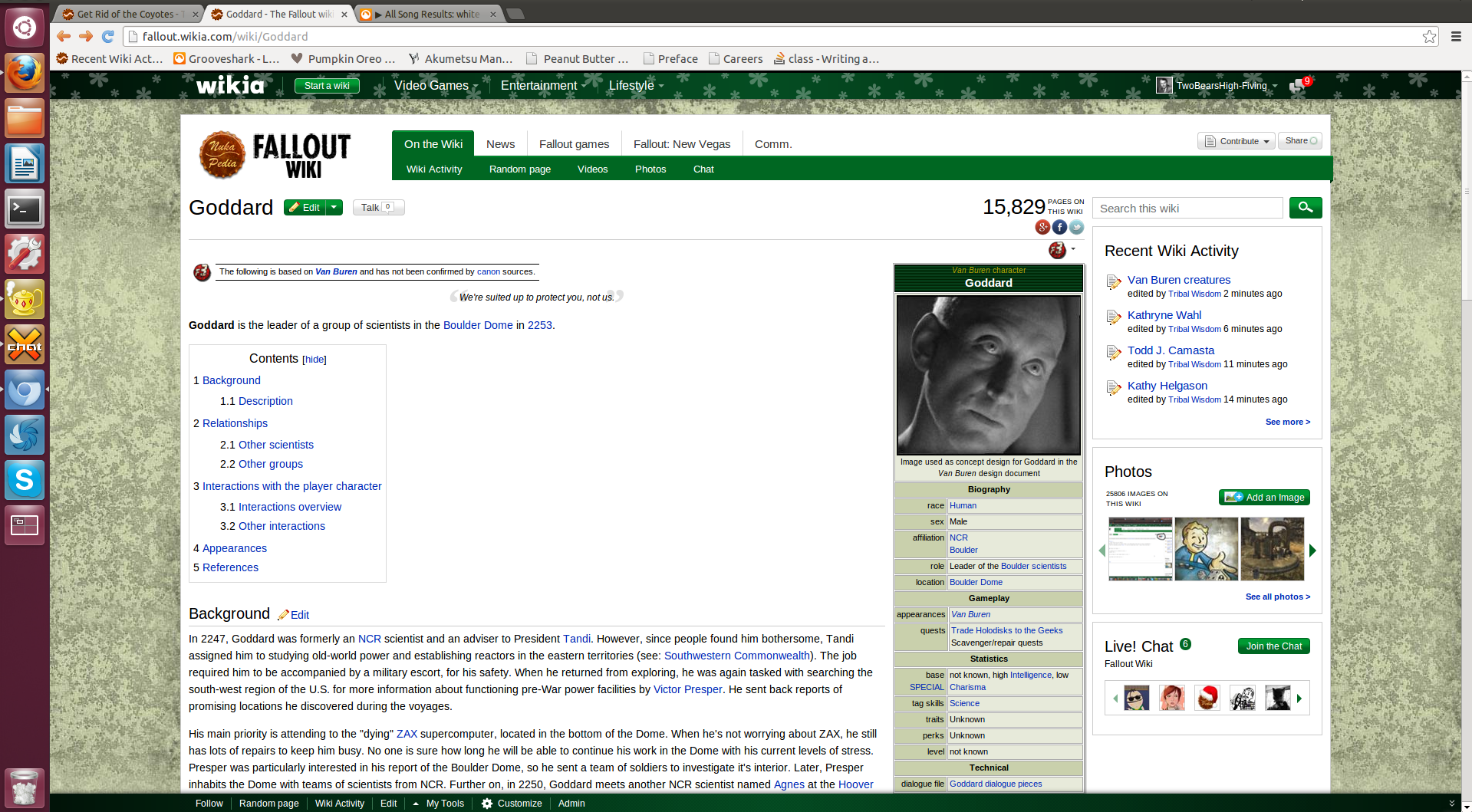1472x812 pixels.
Task: Open dropdown next to Fallout icon
Action: (1073, 249)
